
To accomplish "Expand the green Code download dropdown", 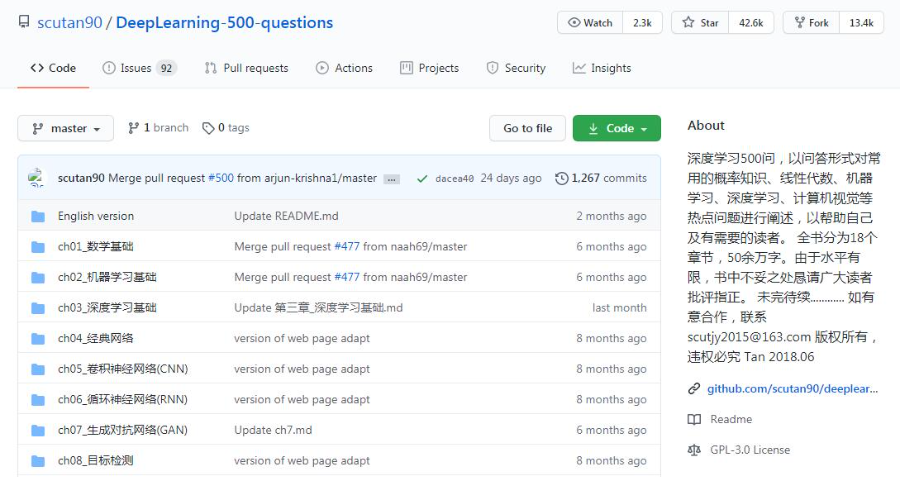I will (x=616, y=128).
